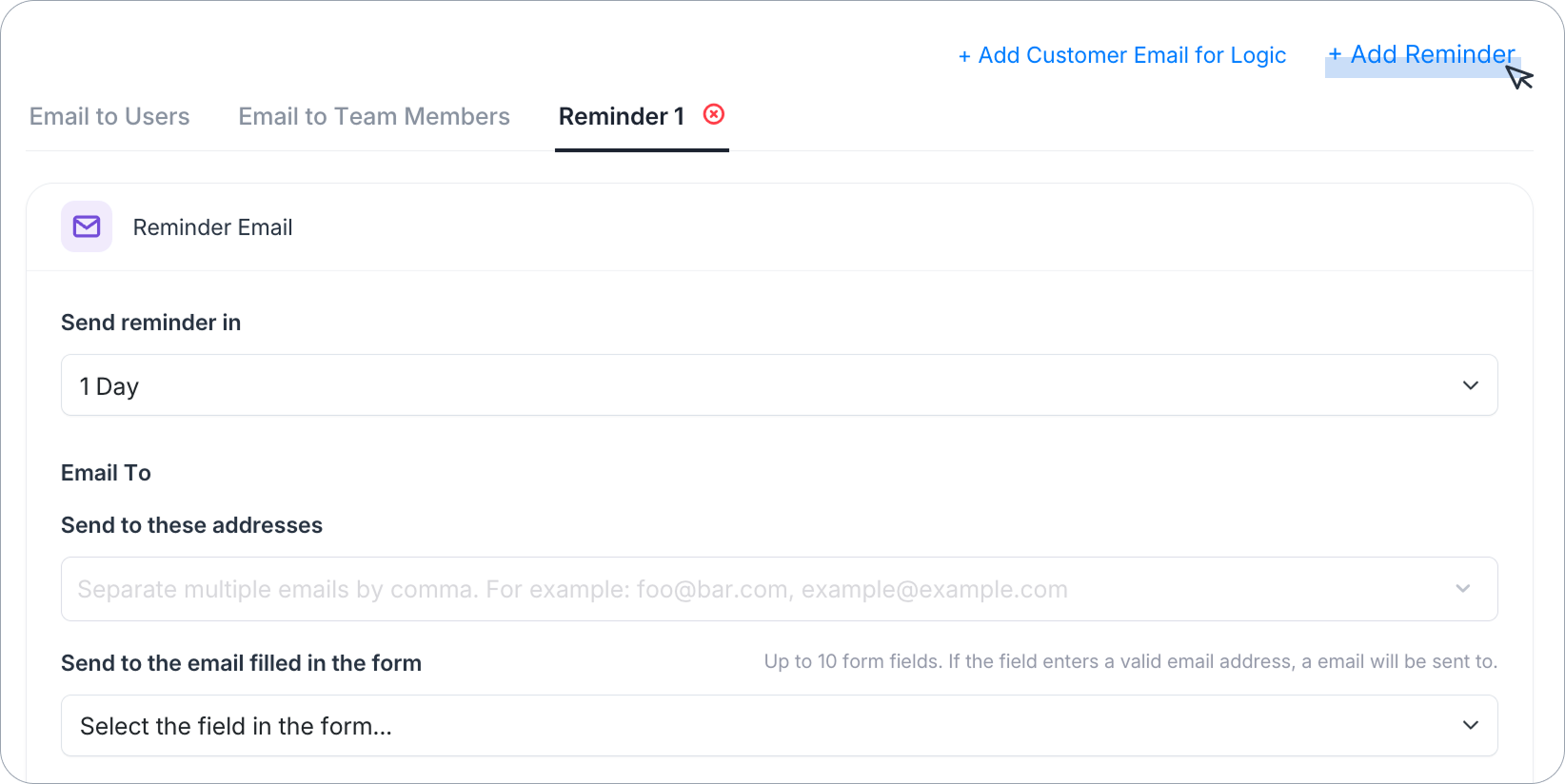The height and width of the screenshot is (784, 1565).
Task: Open the 'Select the field in the form' dropdown
Action: tap(780, 726)
